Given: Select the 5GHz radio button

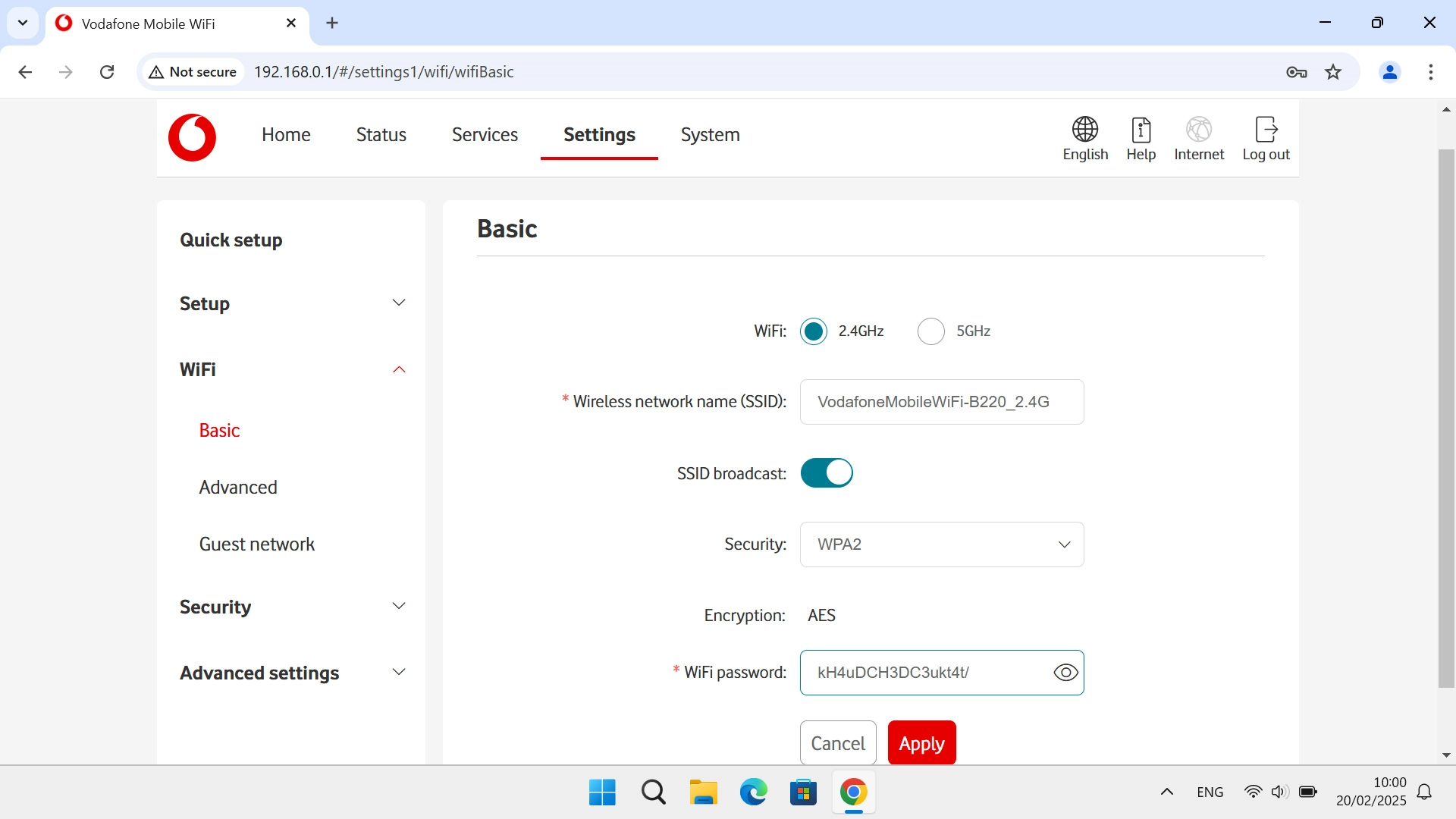Looking at the screenshot, I should [x=930, y=331].
